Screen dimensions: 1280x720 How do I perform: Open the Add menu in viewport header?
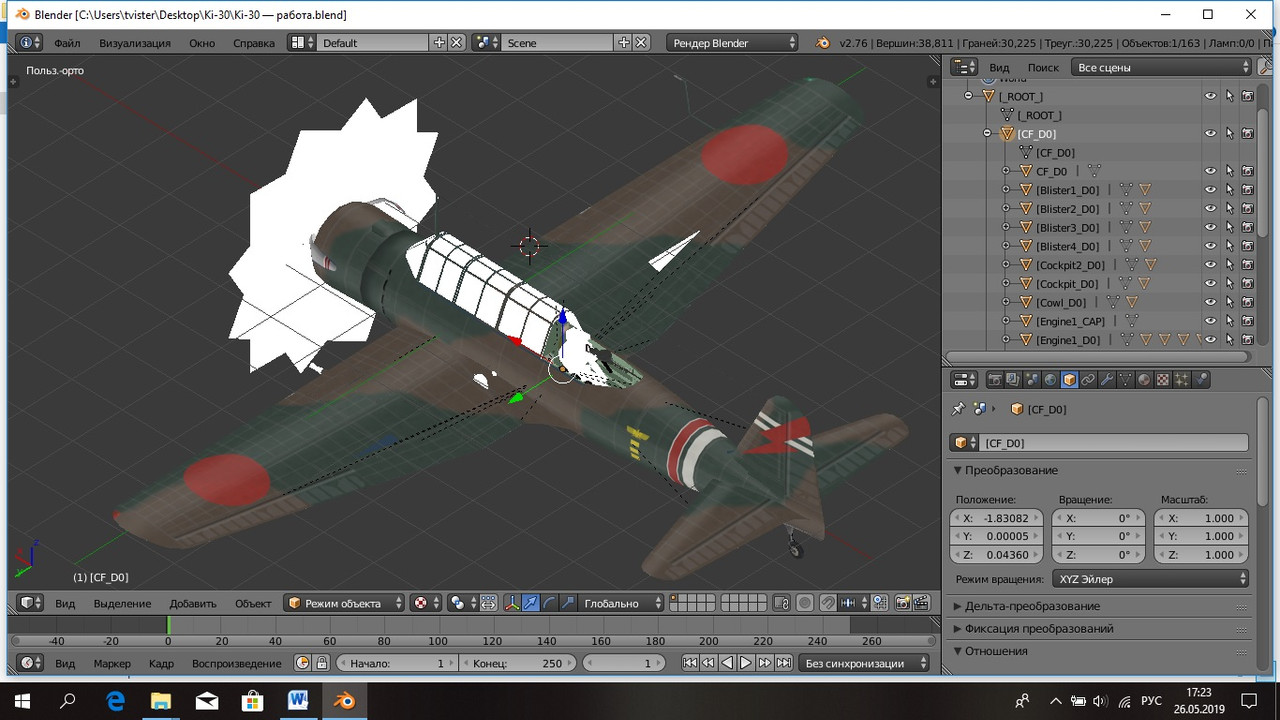click(193, 603)
